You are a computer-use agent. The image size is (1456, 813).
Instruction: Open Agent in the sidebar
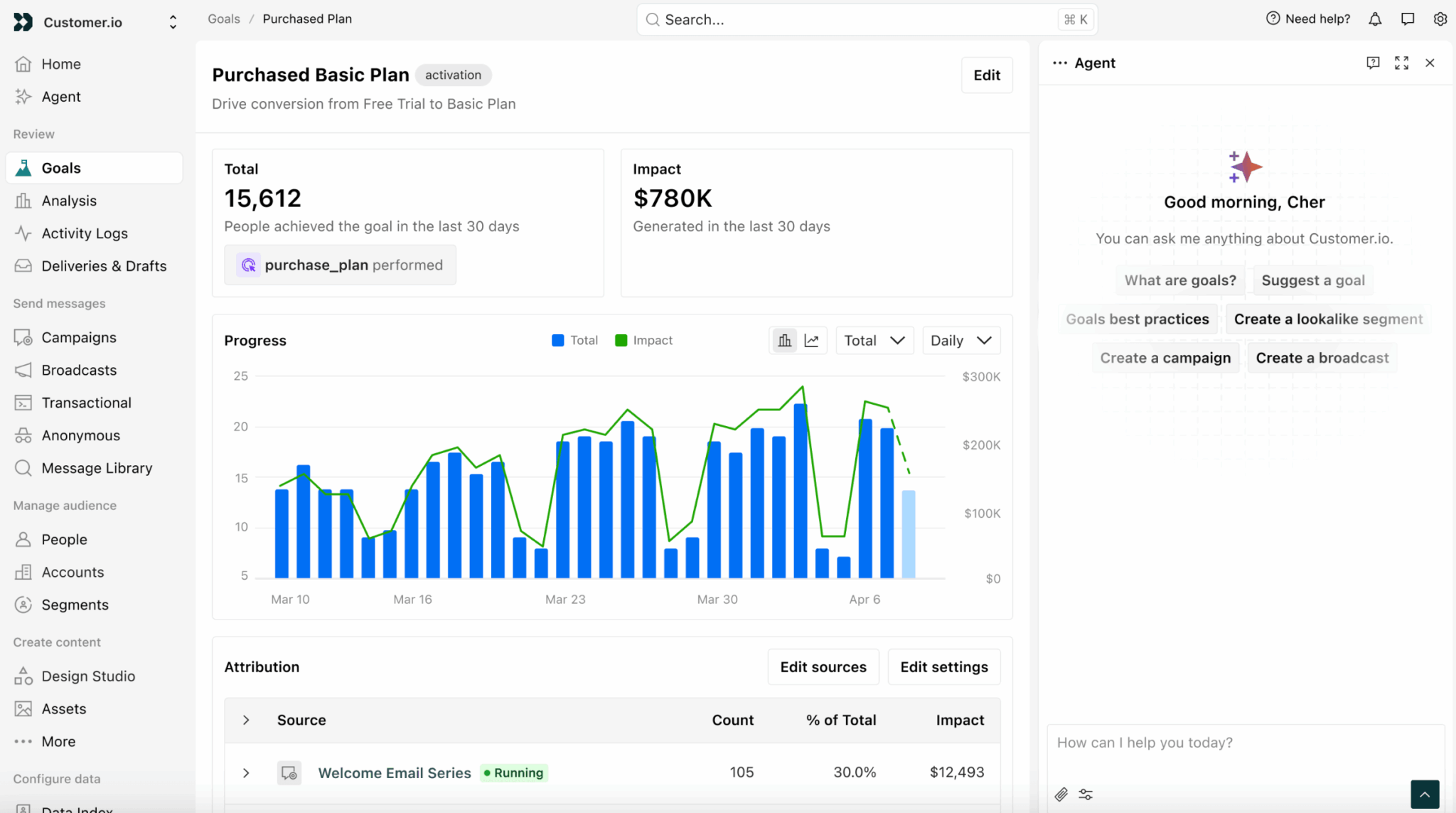click(94, 97)
